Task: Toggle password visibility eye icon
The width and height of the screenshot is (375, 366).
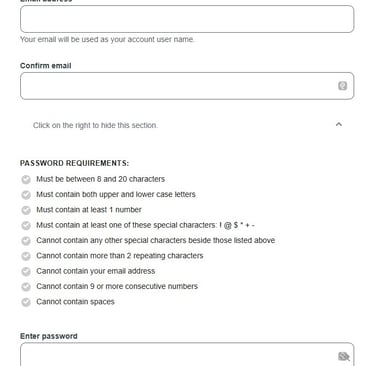Action: click(344, 356)
